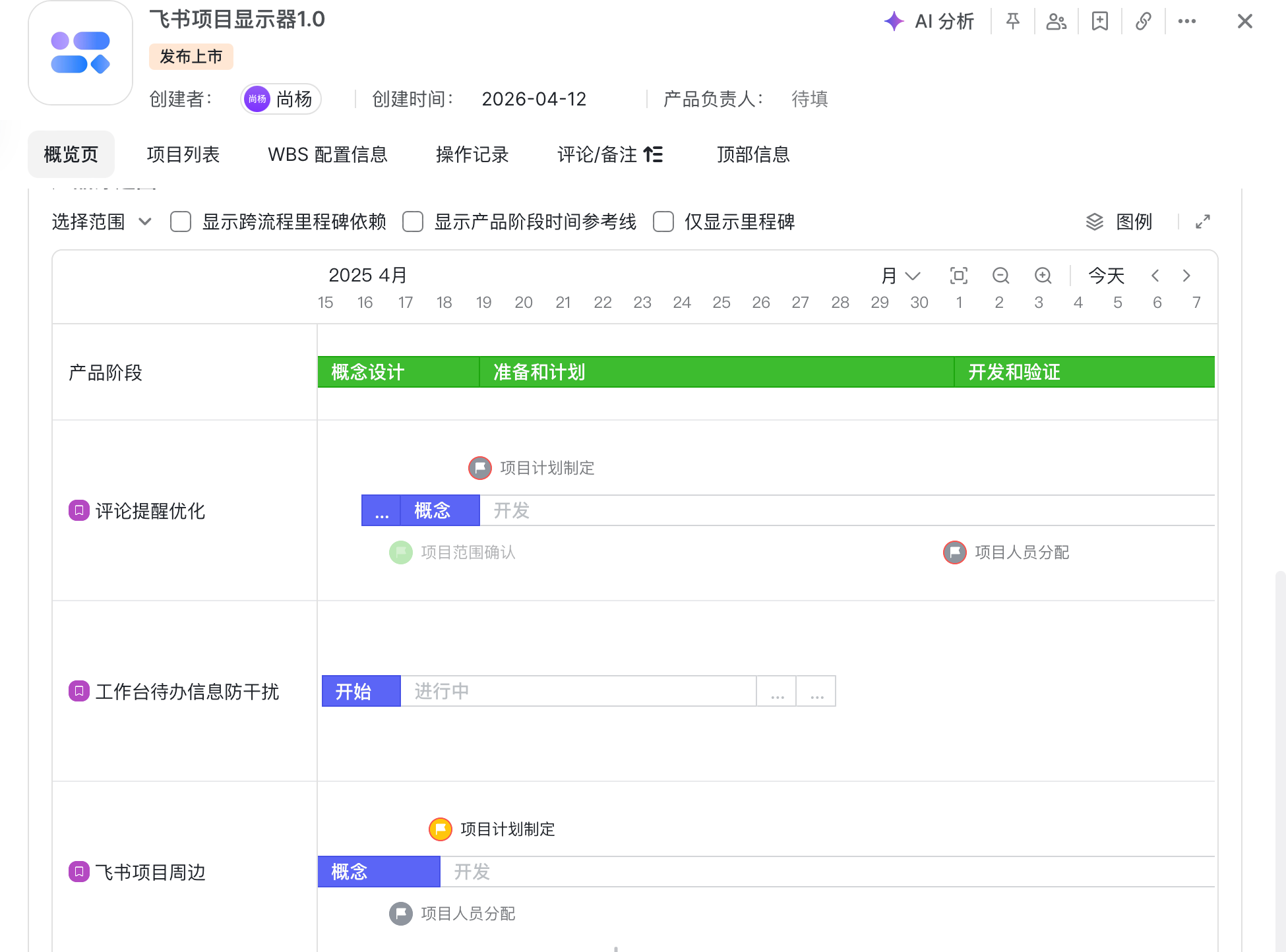Switch to the 概览页 tab
The width and height of the screenshot is (1286, 952).
(71, 154)
